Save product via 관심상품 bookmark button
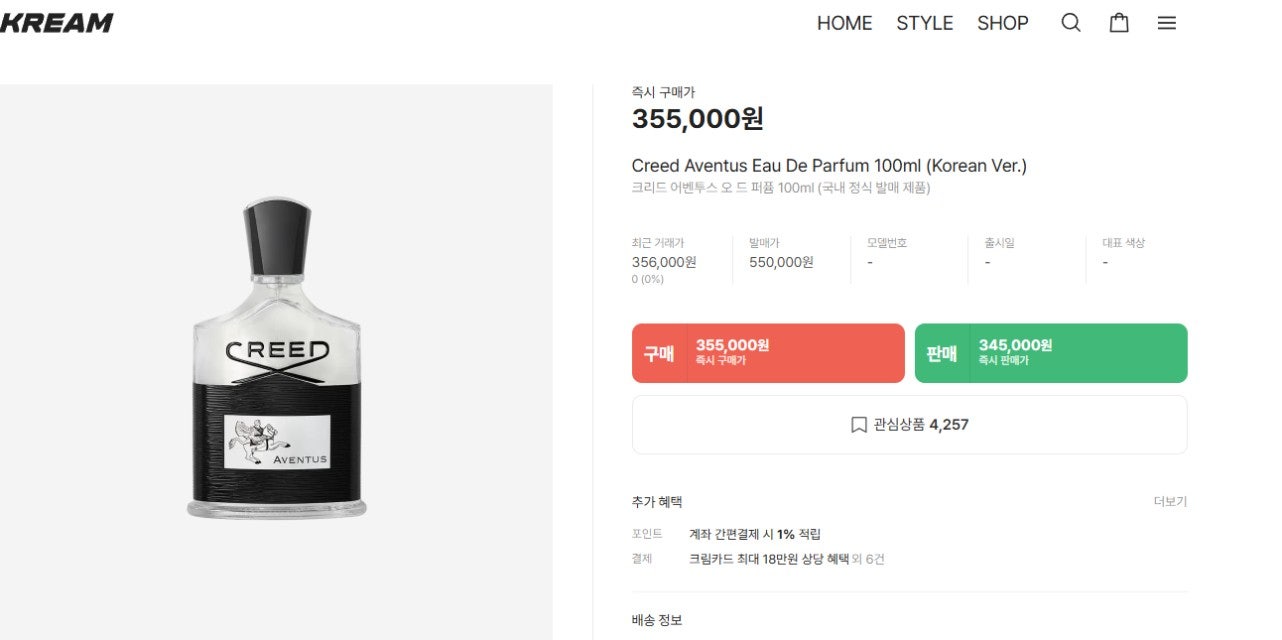 point(908,424)
